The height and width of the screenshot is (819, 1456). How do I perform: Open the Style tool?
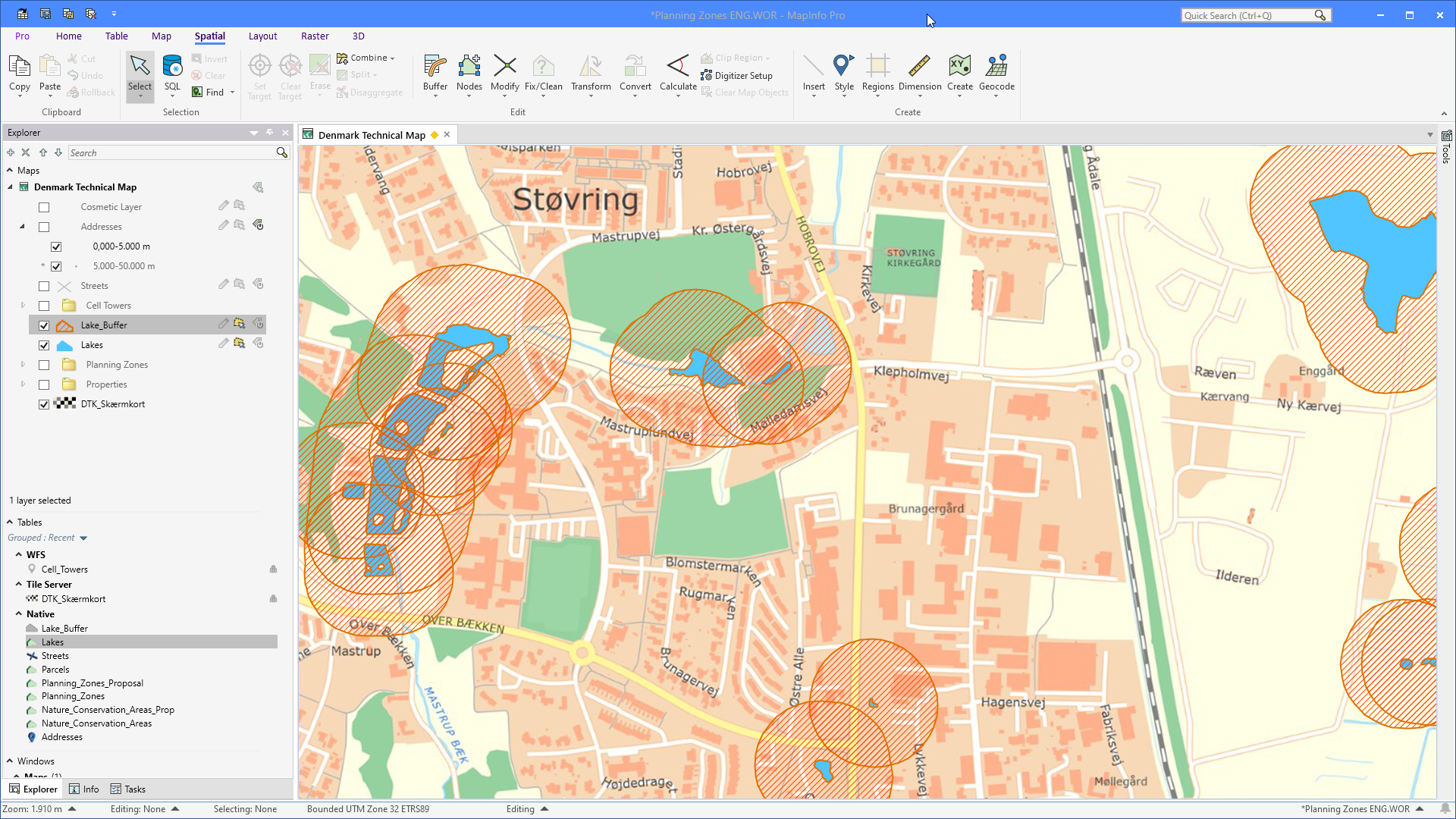pyautogui.click(x=844, y=74)
